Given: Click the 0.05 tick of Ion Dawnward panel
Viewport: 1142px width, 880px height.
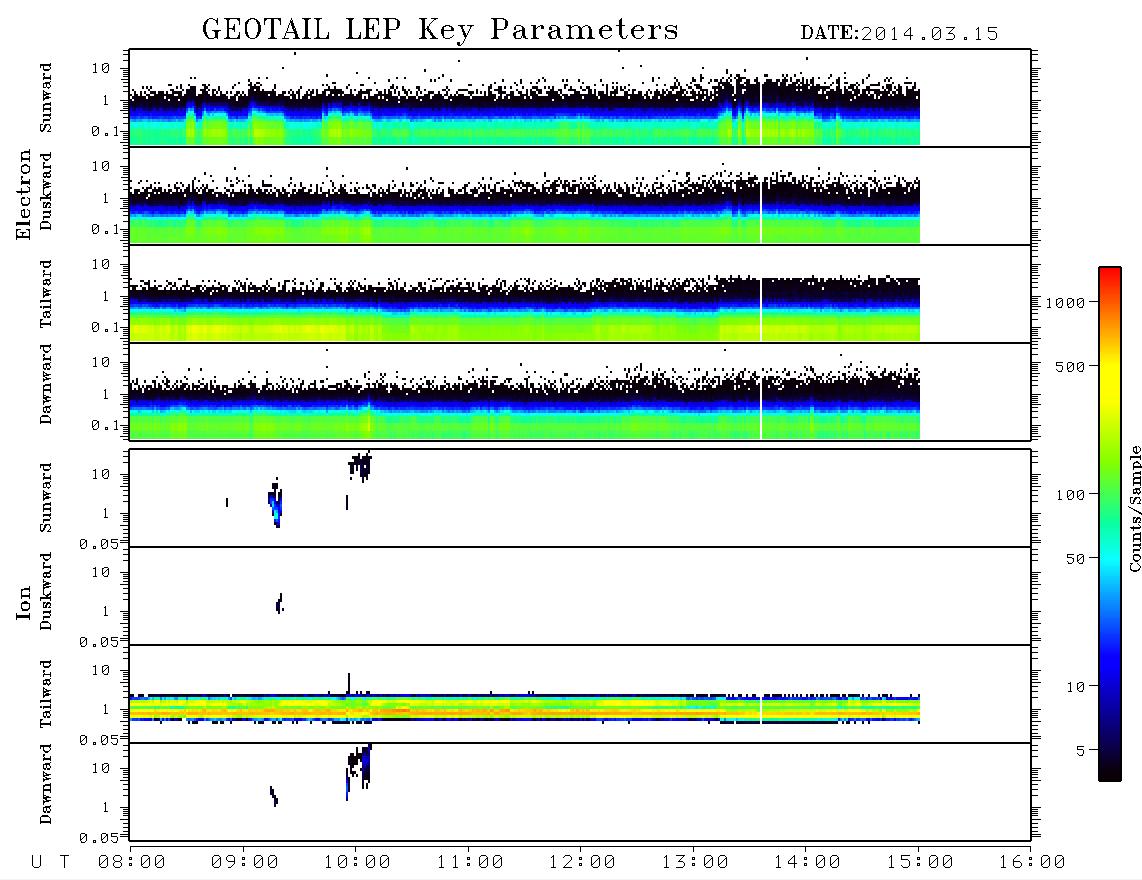Looking at the screenshot, I should 98,838.
